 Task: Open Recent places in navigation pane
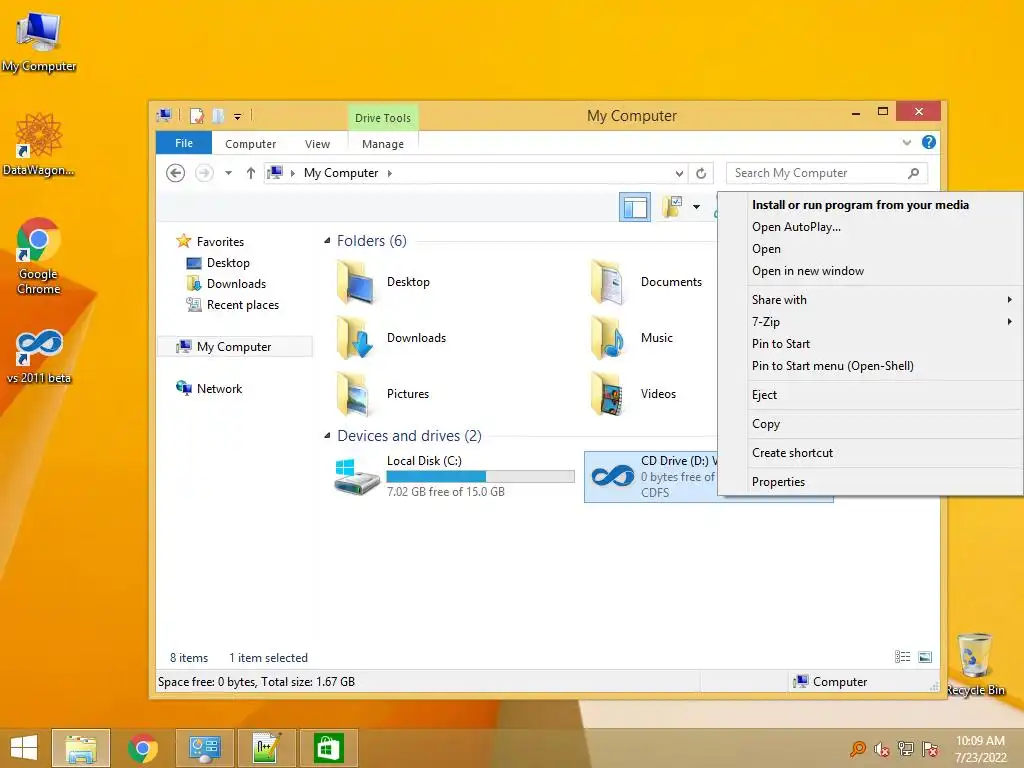[x=243, y=304]
